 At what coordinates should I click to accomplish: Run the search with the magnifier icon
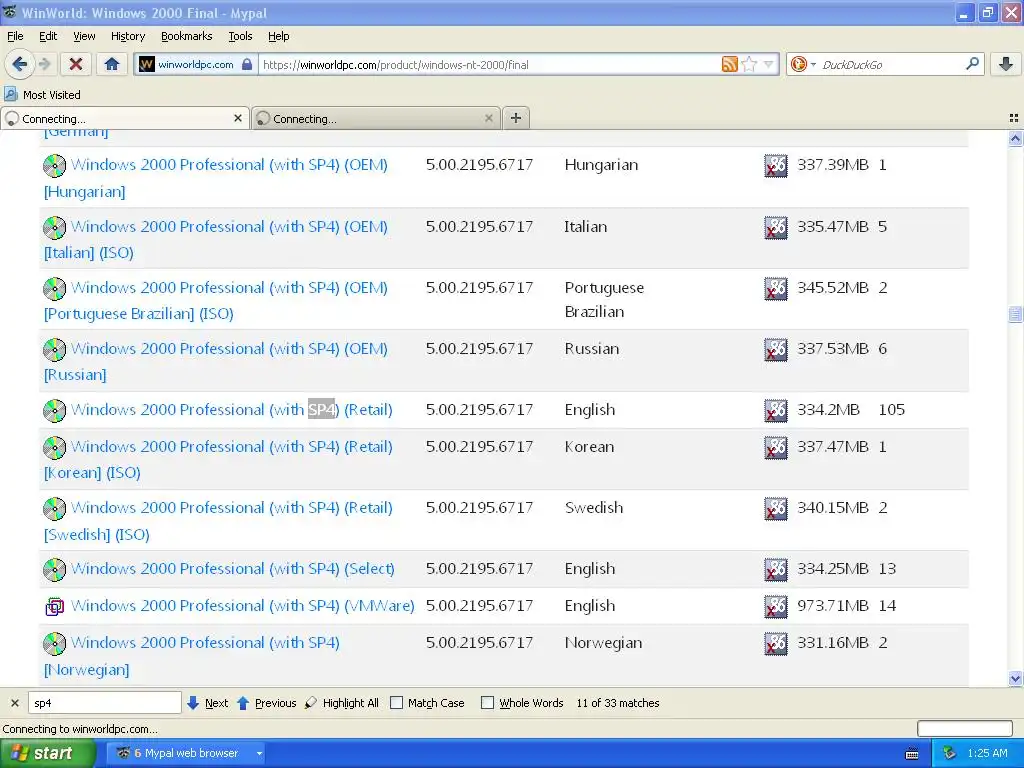972,64
